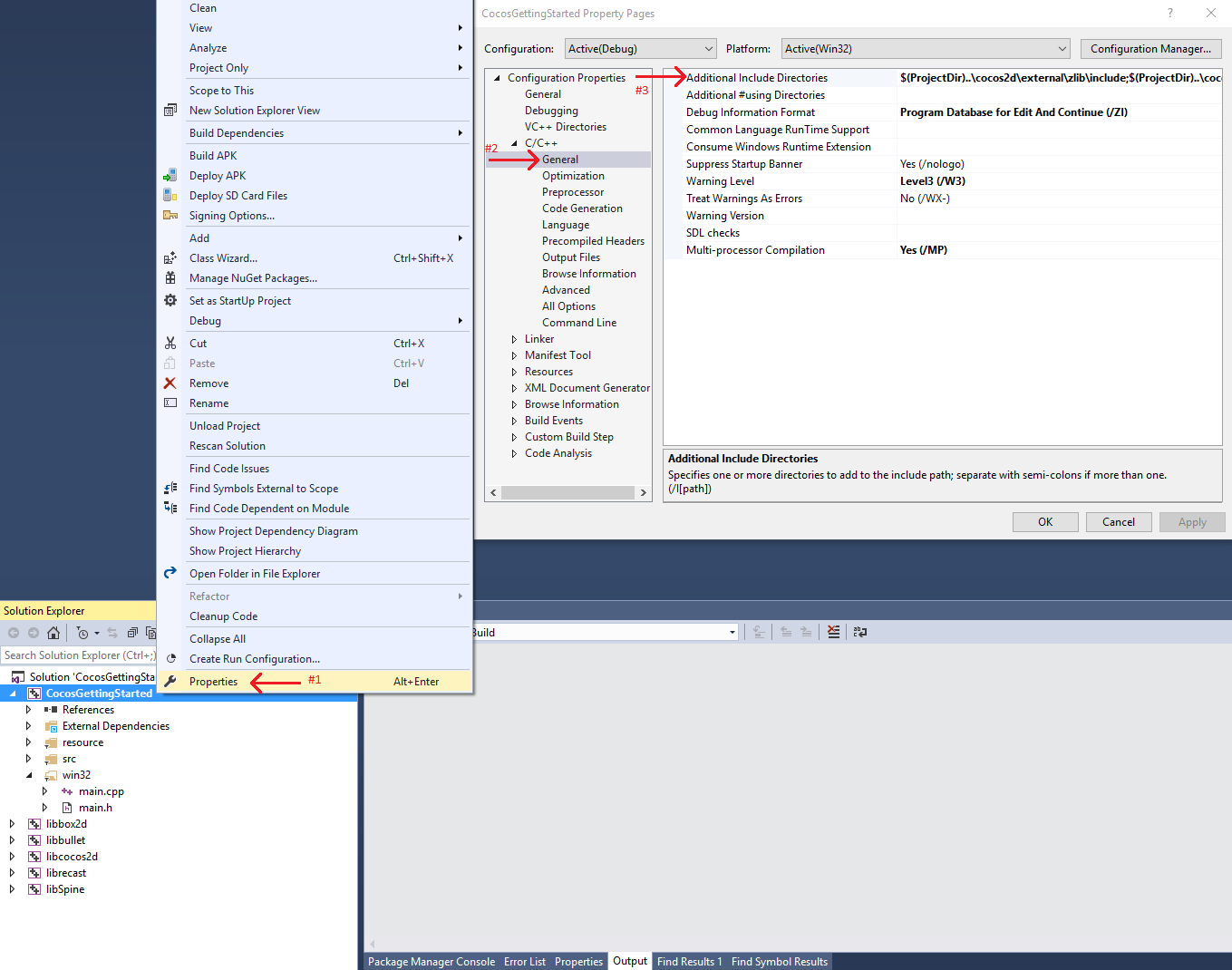Select the libbullet project

pos(65,840)
